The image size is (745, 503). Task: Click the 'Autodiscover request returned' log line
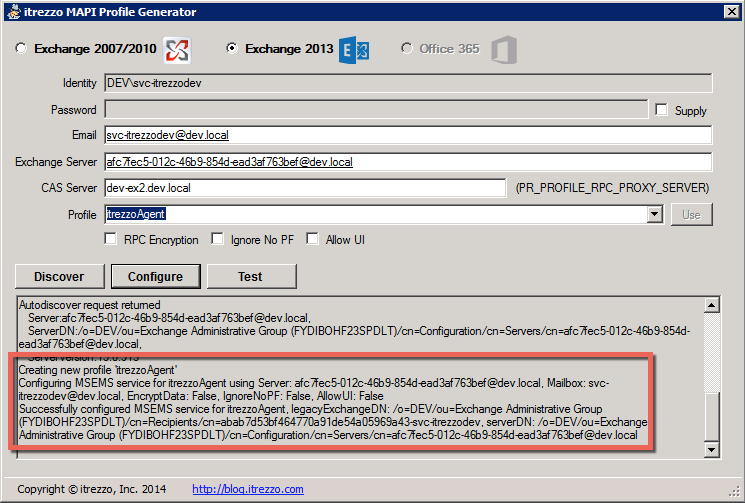coord(89,305)
